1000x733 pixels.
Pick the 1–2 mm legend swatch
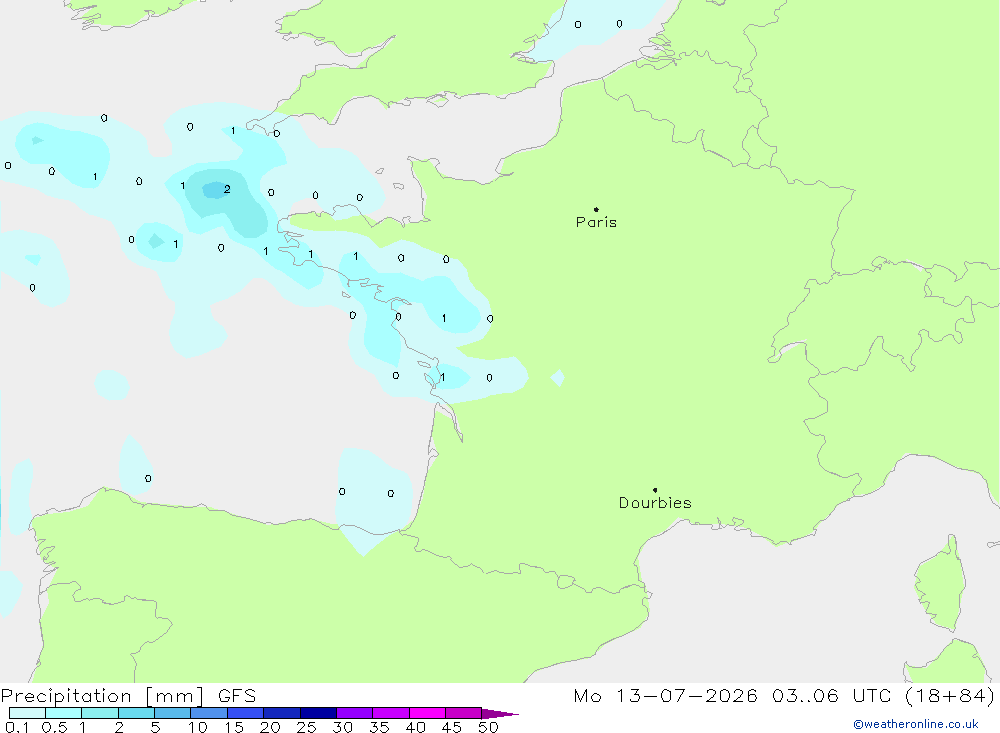[x=100, y=713]
